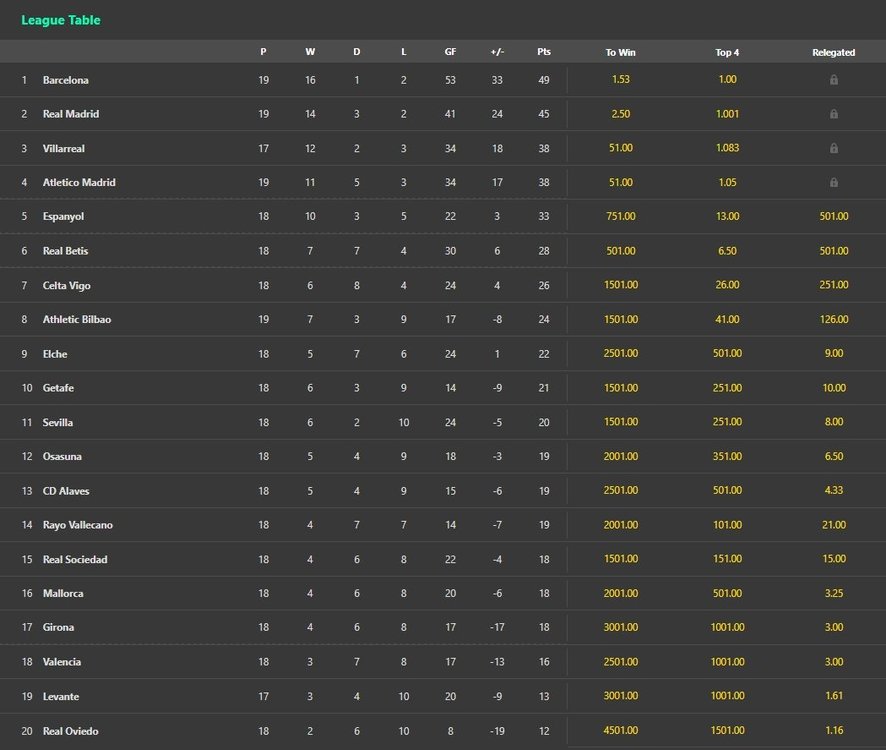This screenshot has height=750, width=886.
Task: Click the League Table heading
Action: [x=61, y=20]
